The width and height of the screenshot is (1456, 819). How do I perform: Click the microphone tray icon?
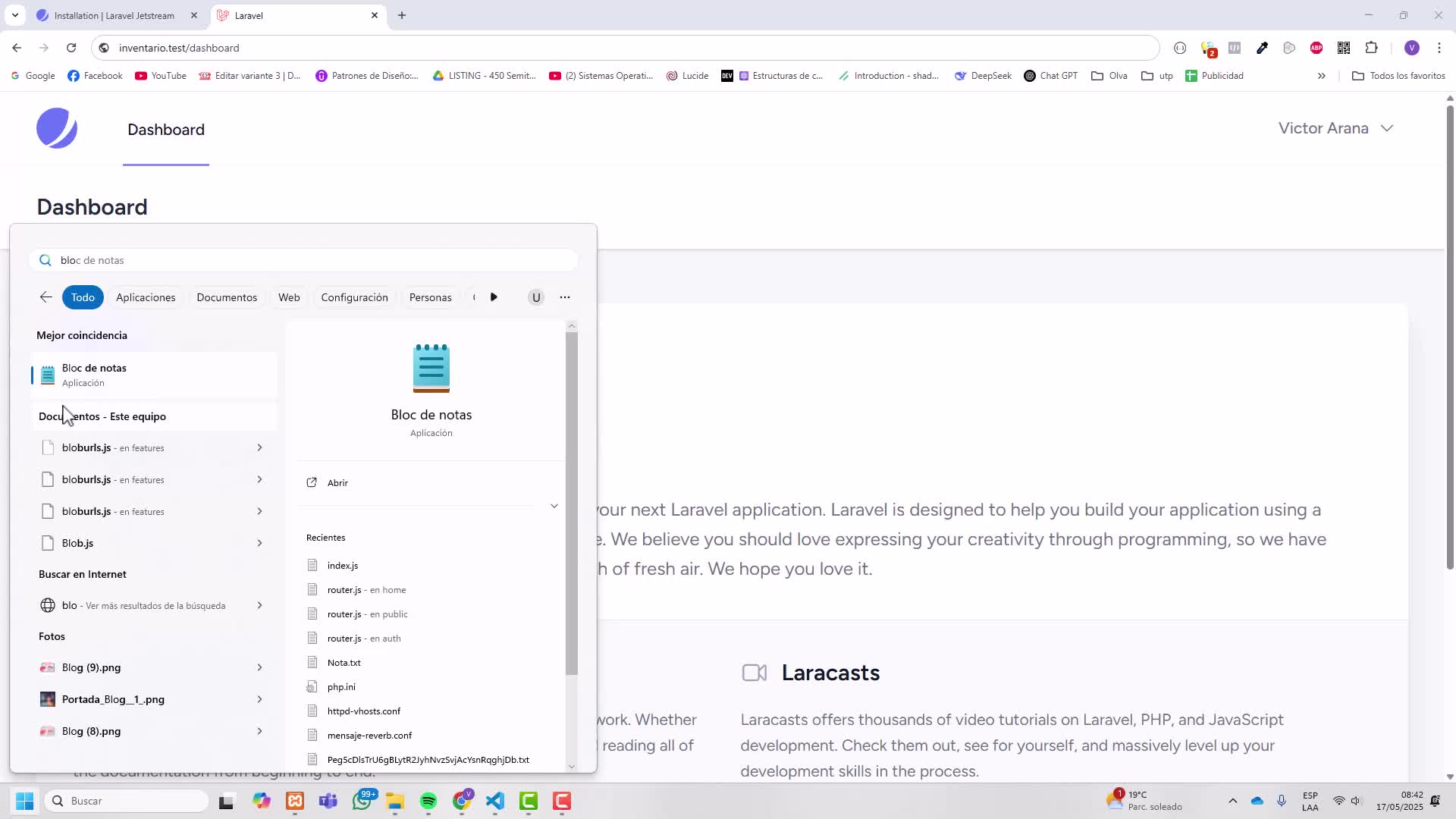point(1282,801)
